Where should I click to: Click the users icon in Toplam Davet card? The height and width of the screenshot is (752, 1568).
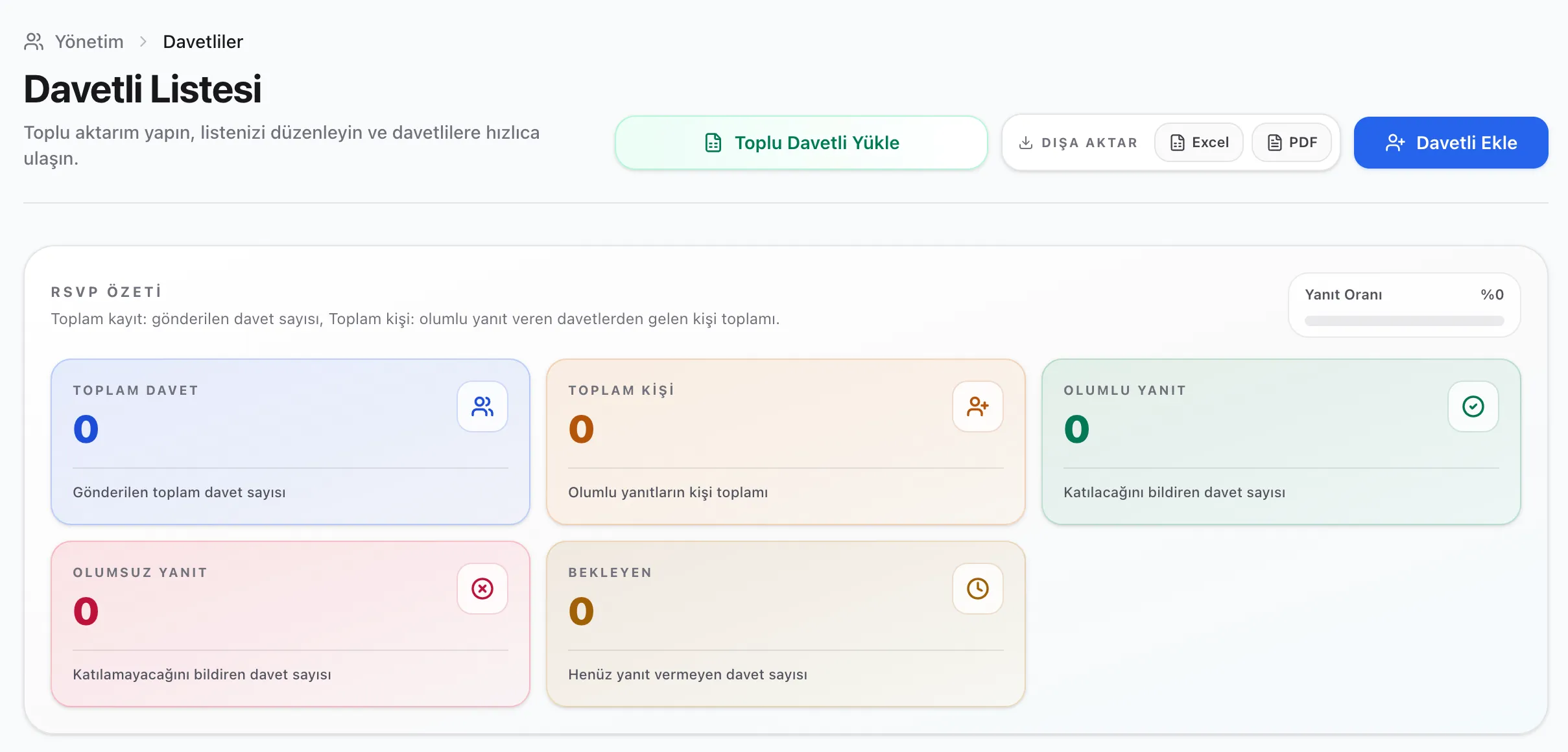tap(482, 406)
